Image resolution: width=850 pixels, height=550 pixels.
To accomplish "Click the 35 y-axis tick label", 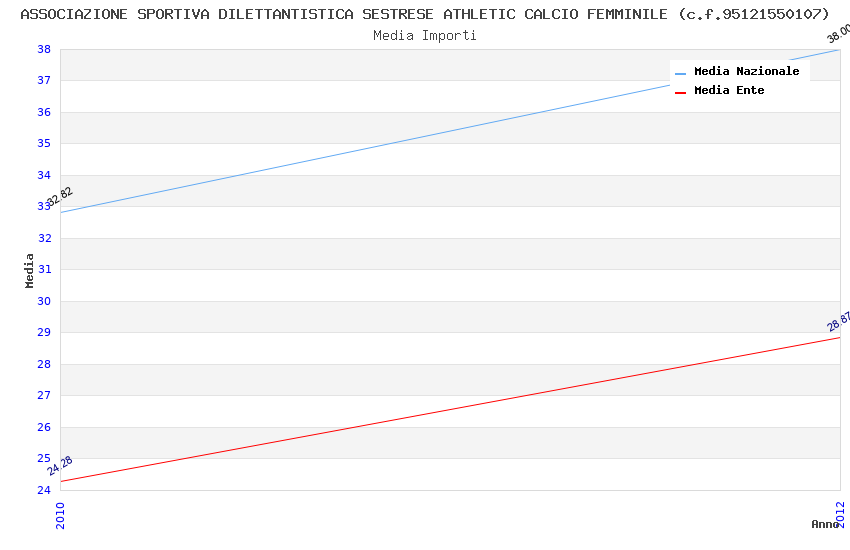I will click(44, 143).
